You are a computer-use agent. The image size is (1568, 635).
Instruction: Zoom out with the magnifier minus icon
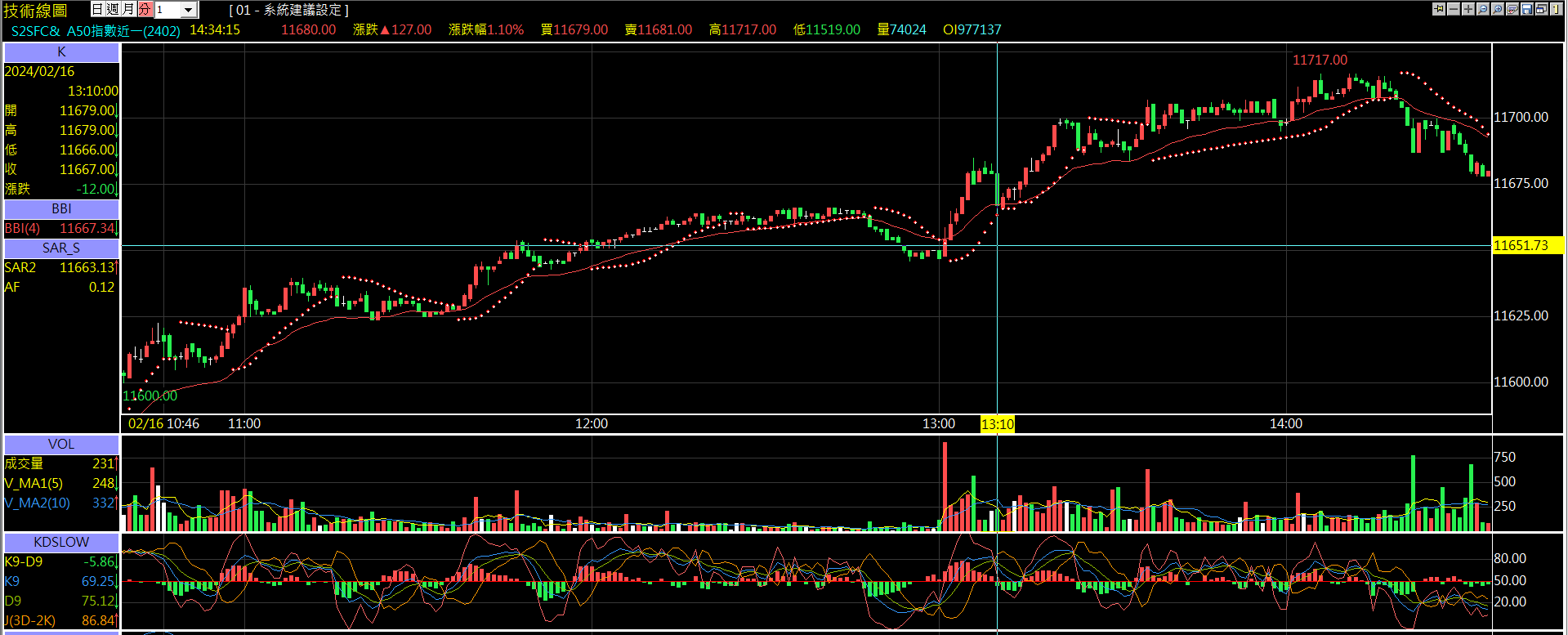click(x=1483, y=9)
